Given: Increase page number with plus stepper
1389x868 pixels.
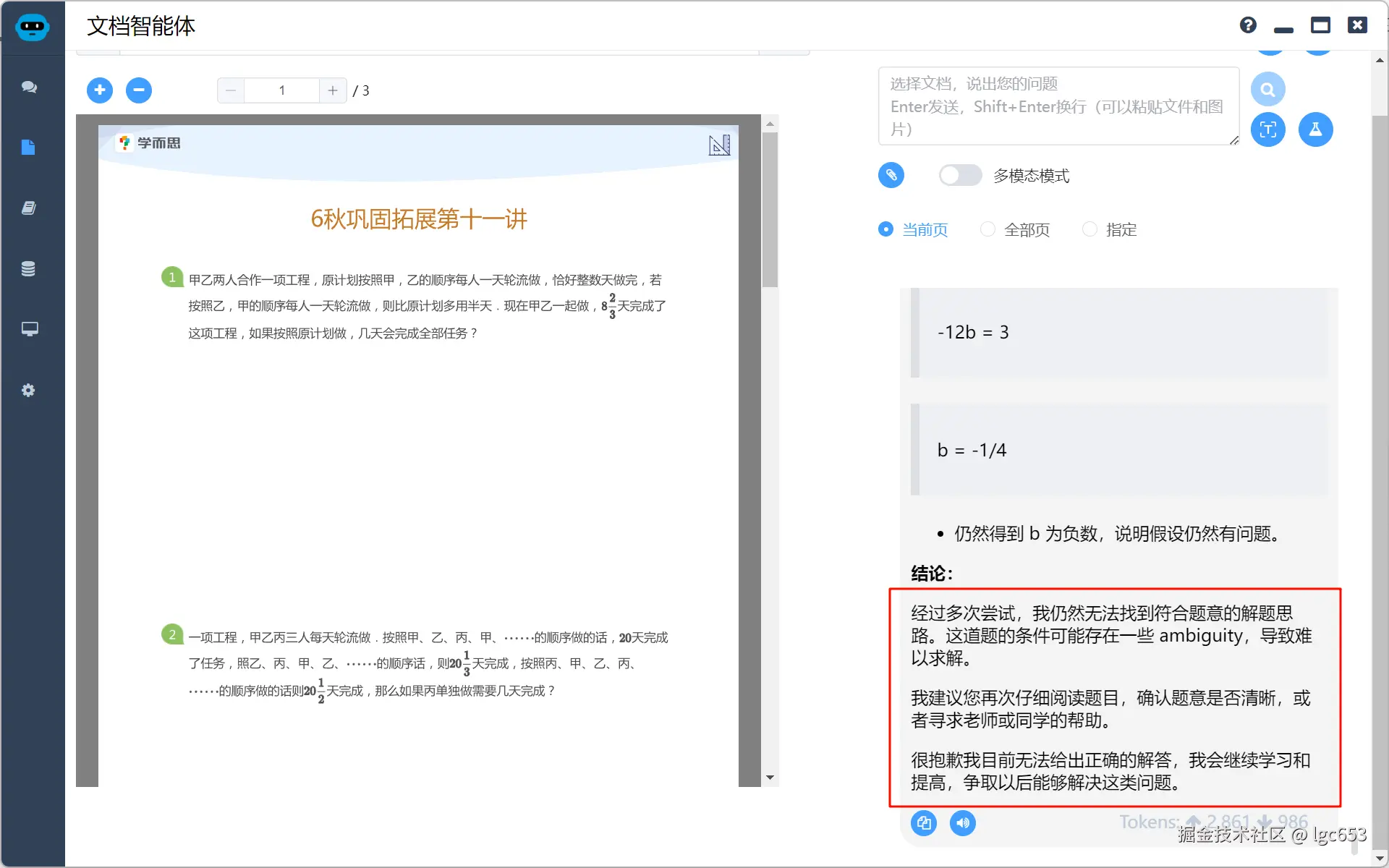Looking at the screenshot, I should (x=333, y=90).
